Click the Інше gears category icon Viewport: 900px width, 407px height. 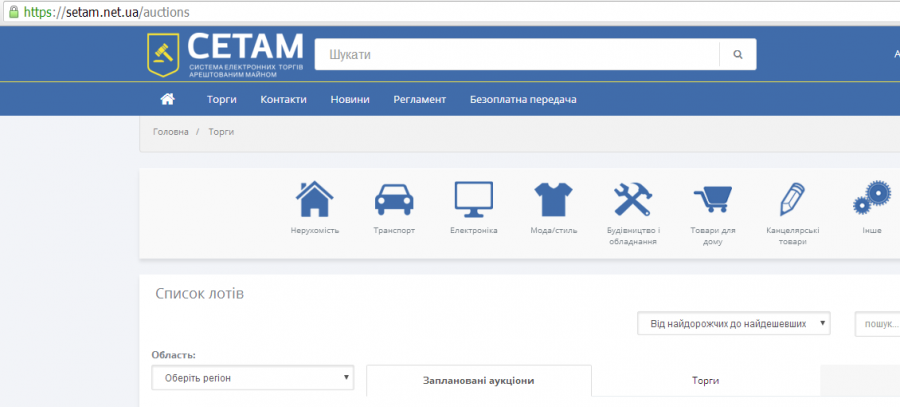point(871,199)
